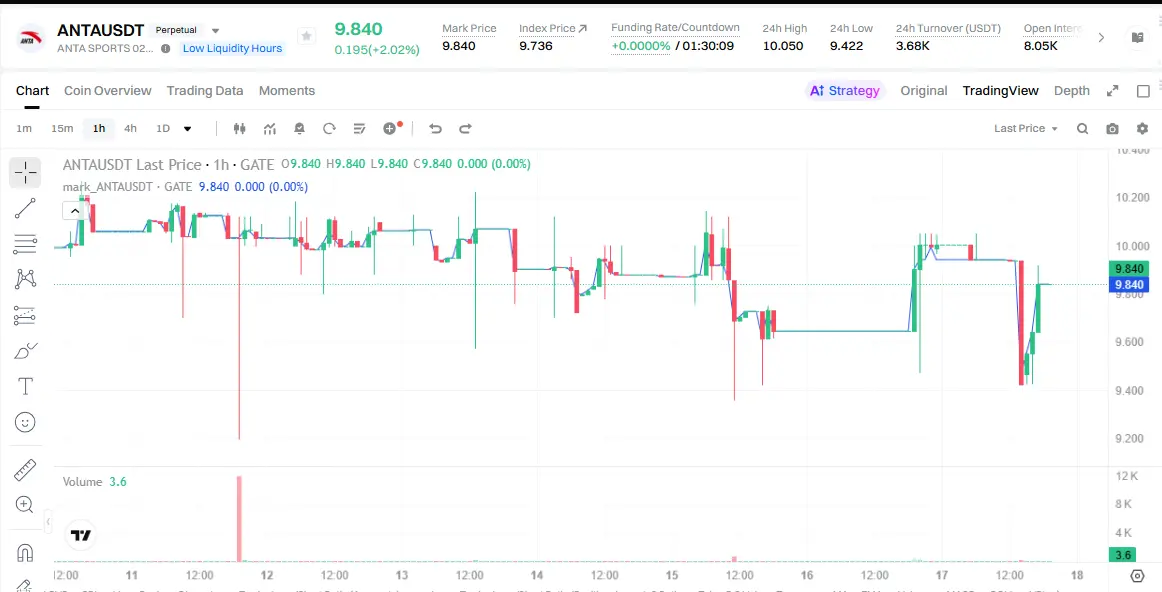This screenshot has width=1162, height=592.
Task: Open the indicators menu
Action: click(x=270, y=128)
